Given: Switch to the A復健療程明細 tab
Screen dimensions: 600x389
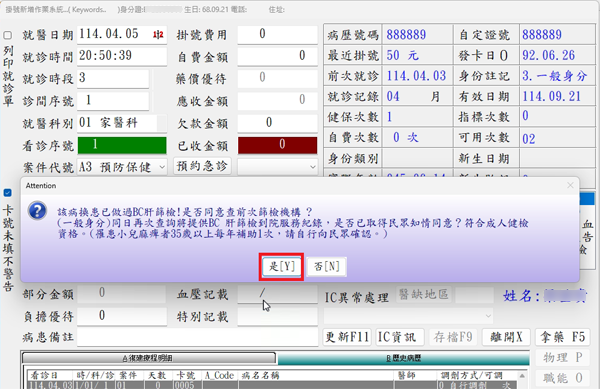Looking at the screenshot, I should pos(148,358).
